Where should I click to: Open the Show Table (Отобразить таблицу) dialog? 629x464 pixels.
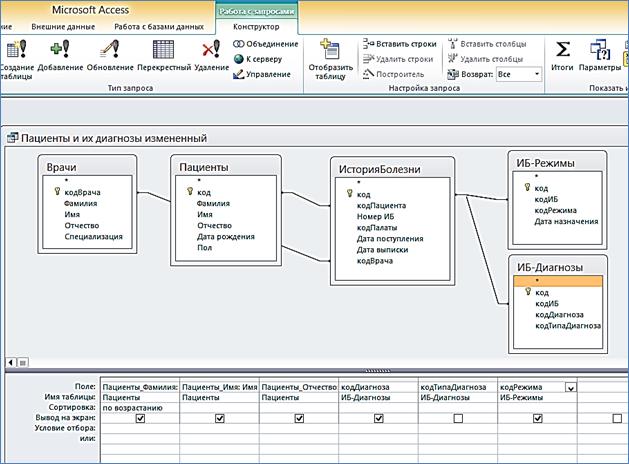331,59
